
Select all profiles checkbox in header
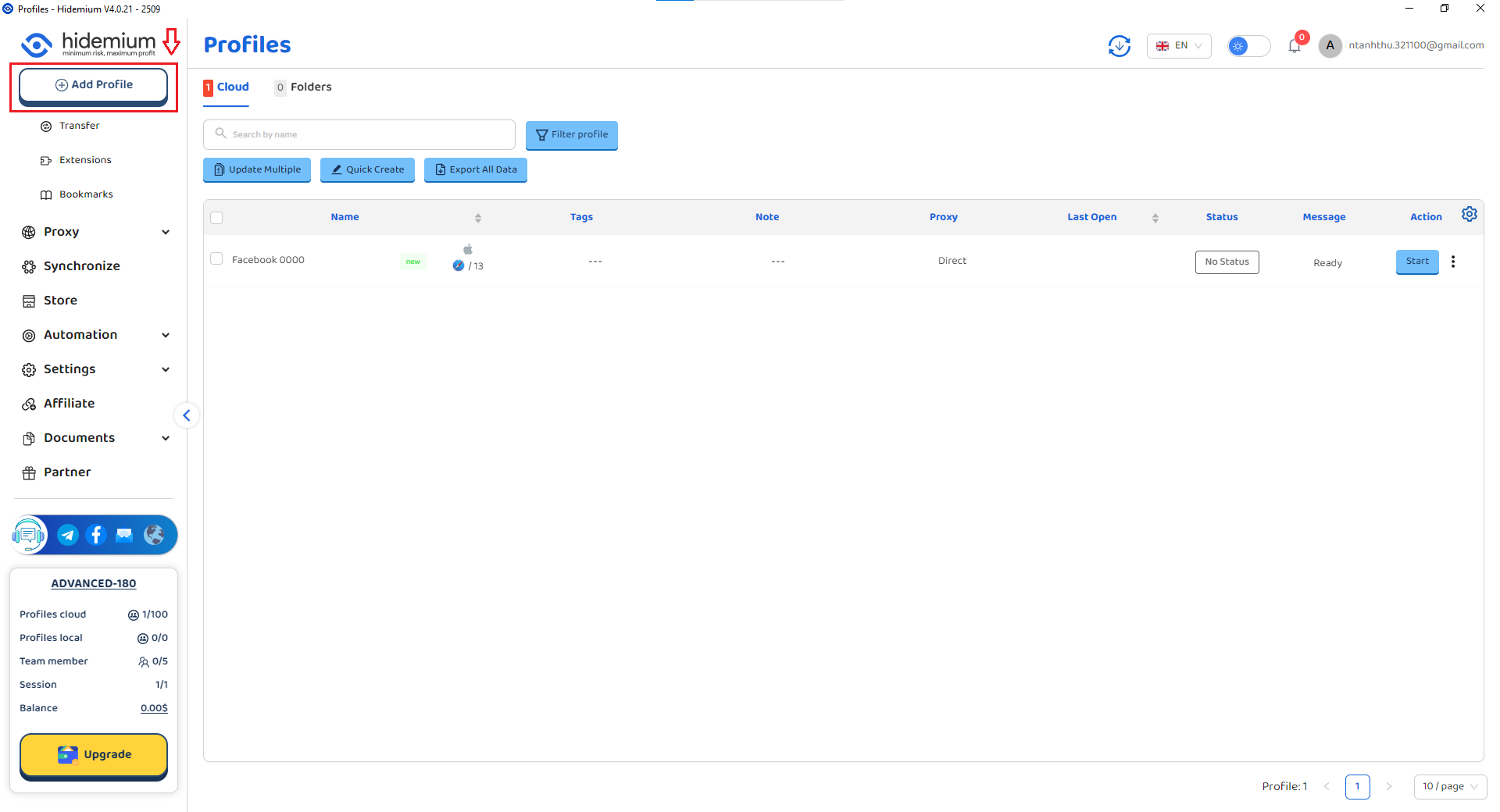pyautogui.click(x=216, y=218)
